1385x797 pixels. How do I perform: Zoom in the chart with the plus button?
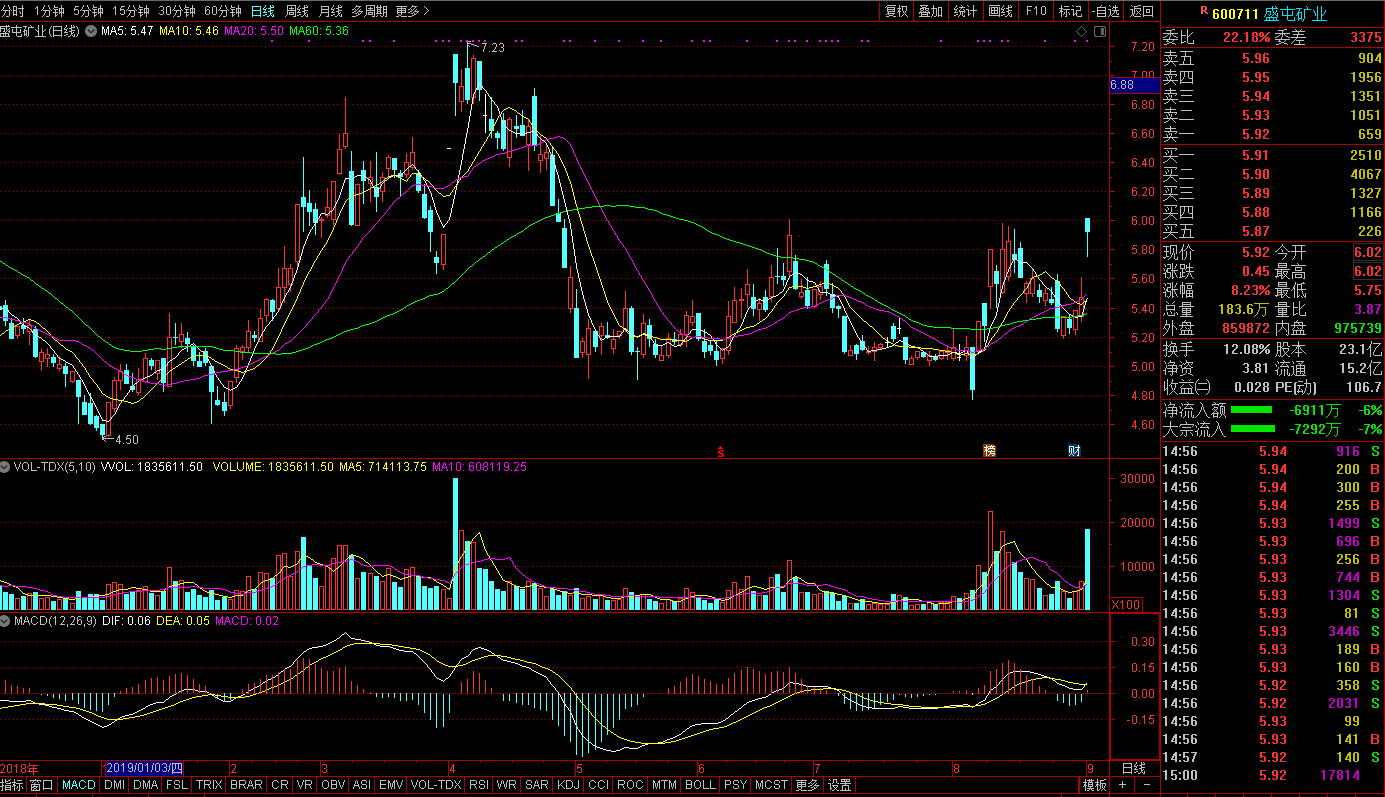coord(1122,786)
